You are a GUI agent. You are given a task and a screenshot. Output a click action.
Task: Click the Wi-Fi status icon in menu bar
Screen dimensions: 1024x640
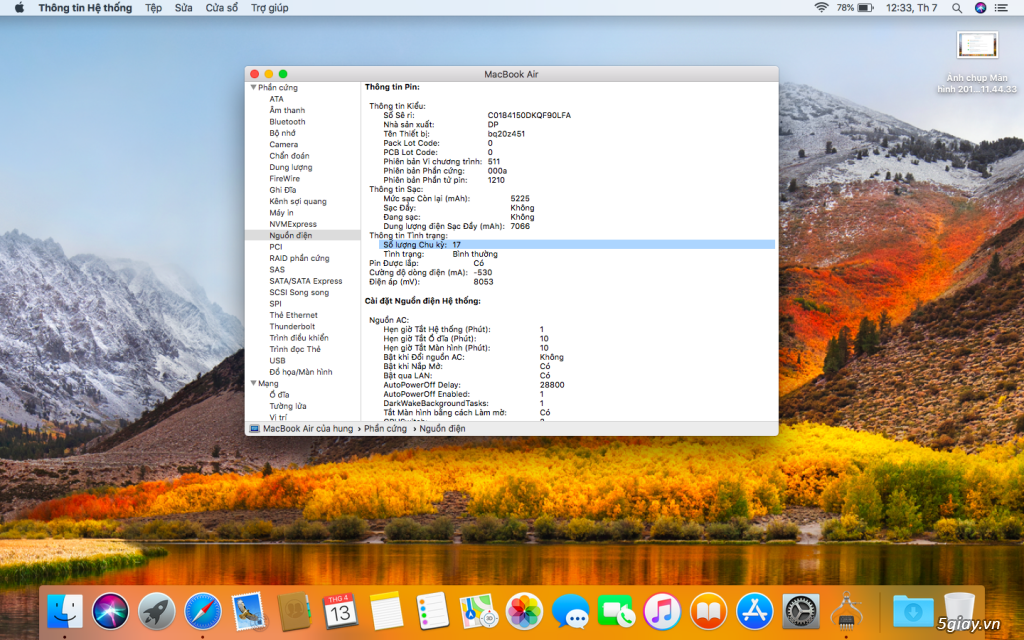click(821, 8)
